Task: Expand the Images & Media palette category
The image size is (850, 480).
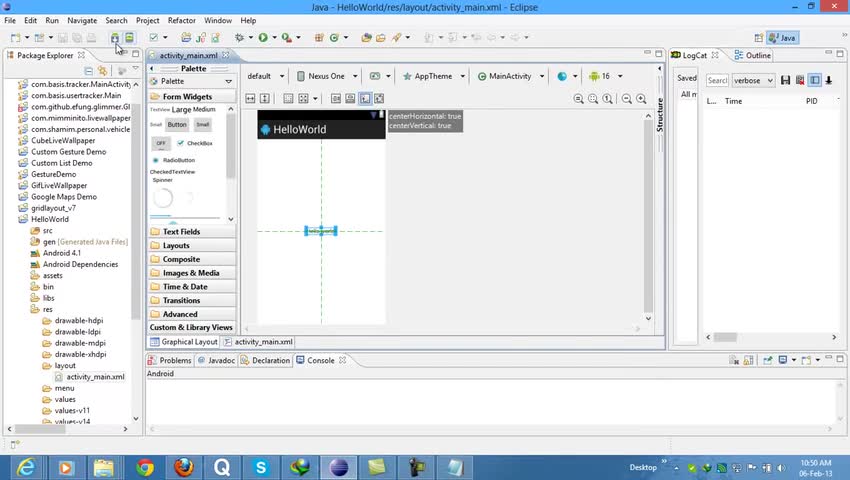Action: [192, 273]
